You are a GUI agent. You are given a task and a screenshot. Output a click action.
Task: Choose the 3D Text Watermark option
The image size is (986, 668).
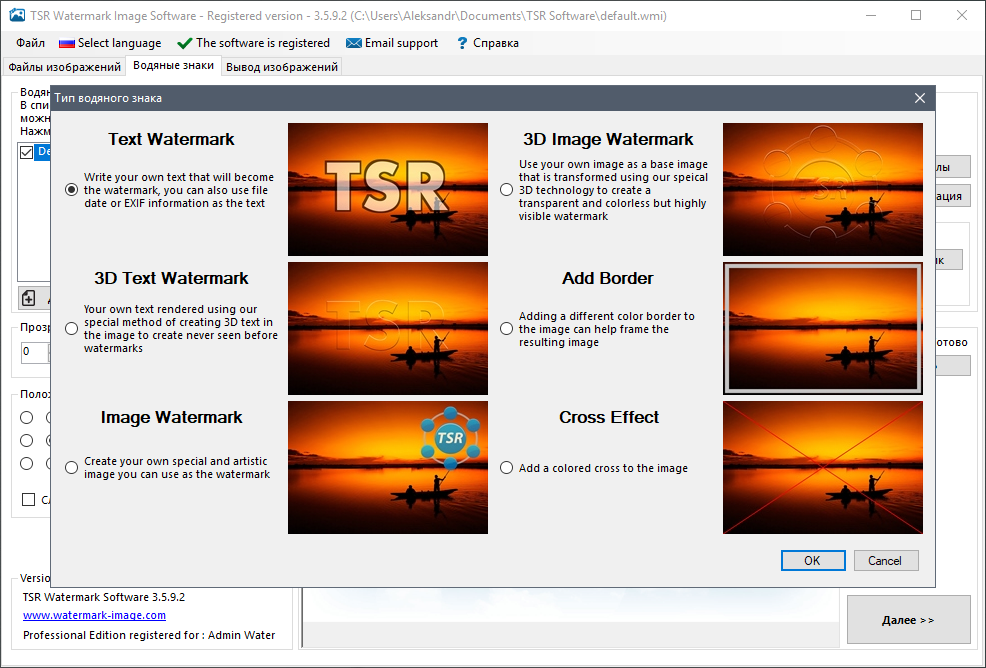point(72,328)
